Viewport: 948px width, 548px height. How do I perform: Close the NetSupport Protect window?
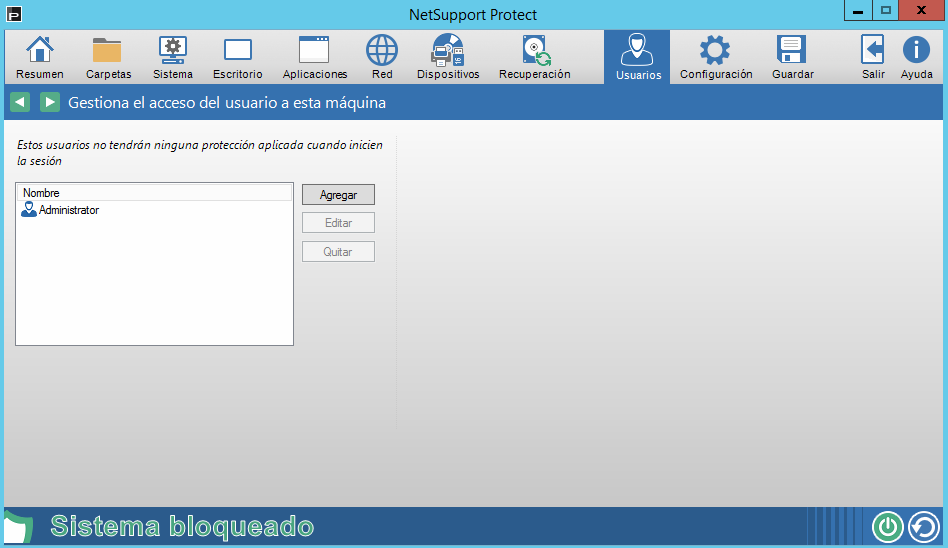(921, 11)
